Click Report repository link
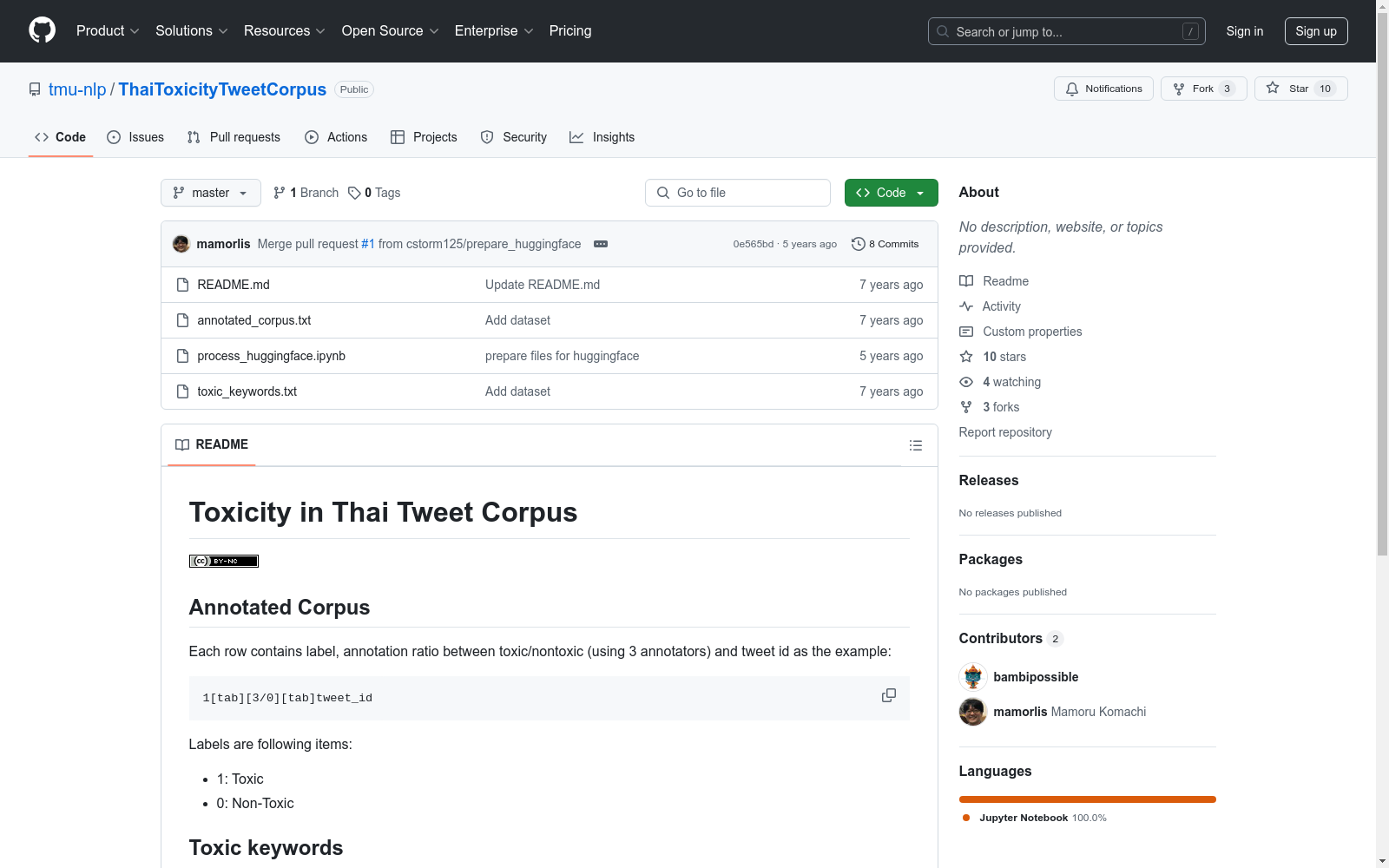The height and width of the screenshot is (868, 1389). [x=1005, y=432]
